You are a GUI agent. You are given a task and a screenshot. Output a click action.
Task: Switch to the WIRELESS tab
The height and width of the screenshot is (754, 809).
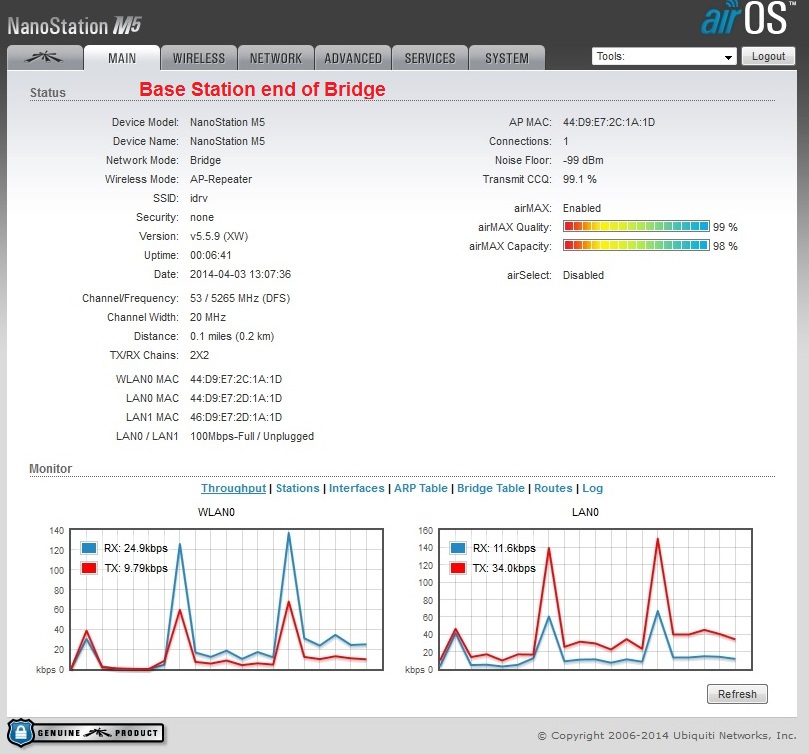198,58
